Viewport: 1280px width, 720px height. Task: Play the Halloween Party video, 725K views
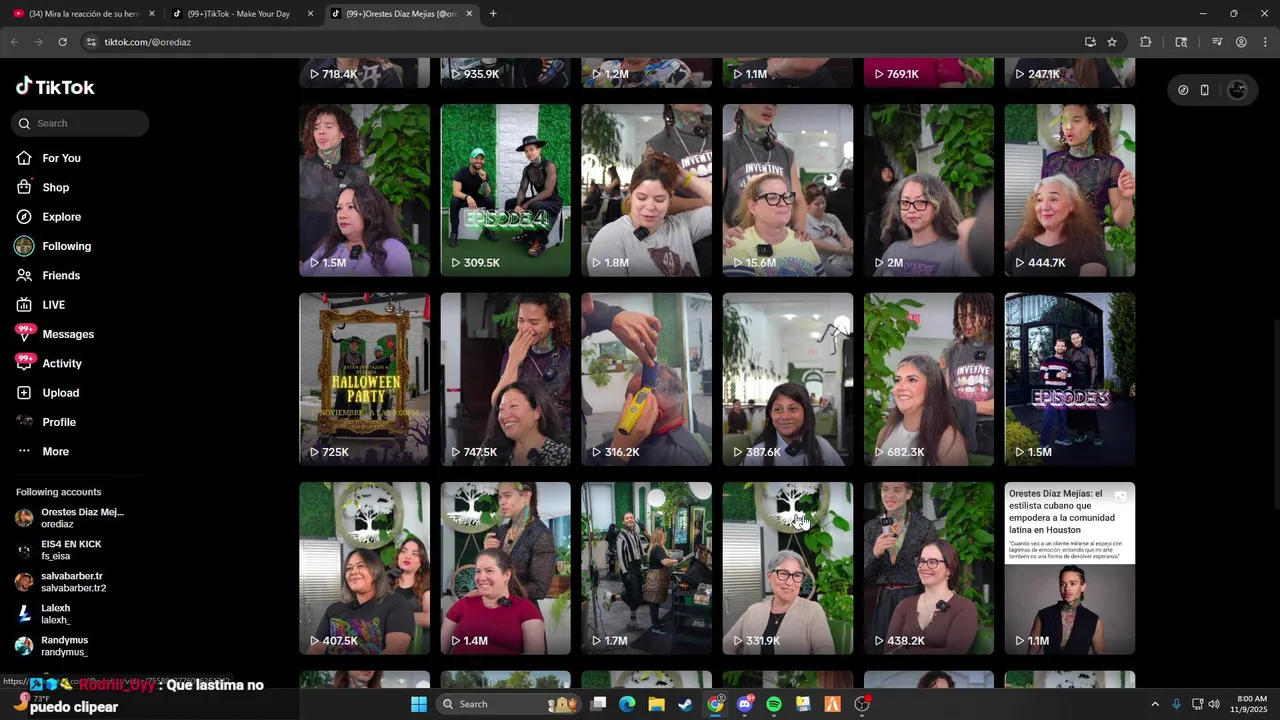[365, 379]
